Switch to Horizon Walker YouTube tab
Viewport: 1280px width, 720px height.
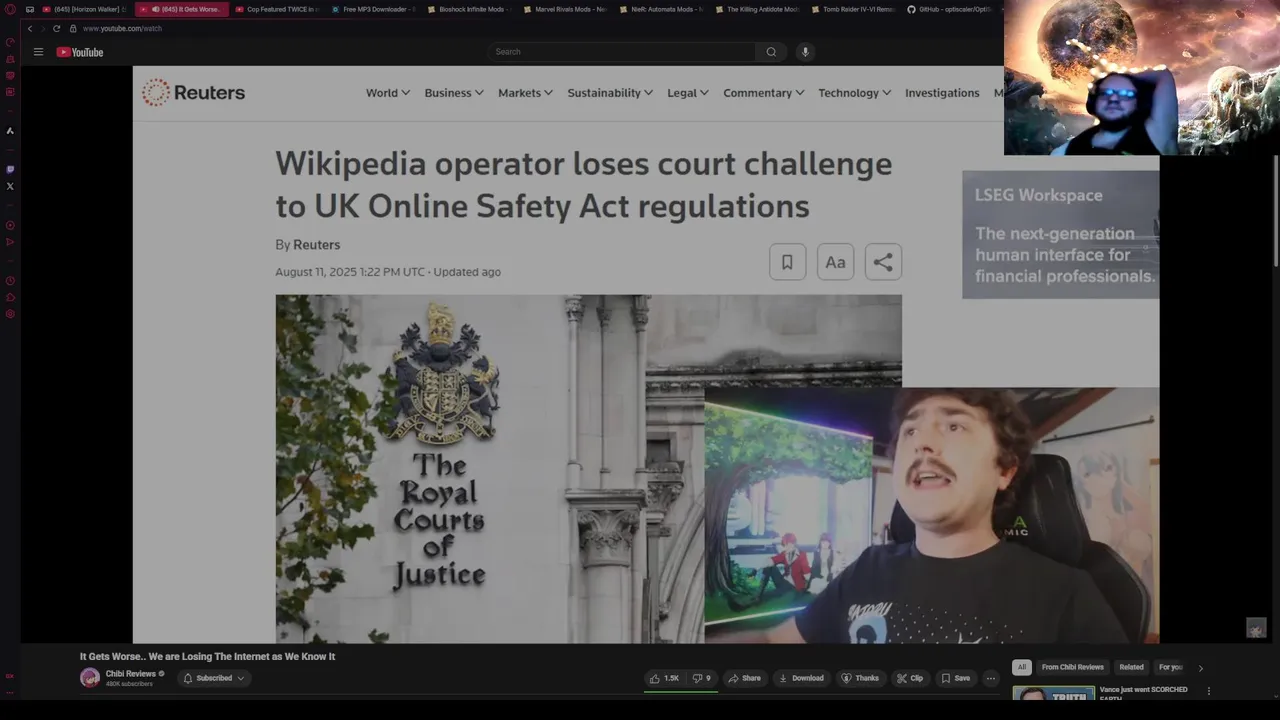pos(84,9)
